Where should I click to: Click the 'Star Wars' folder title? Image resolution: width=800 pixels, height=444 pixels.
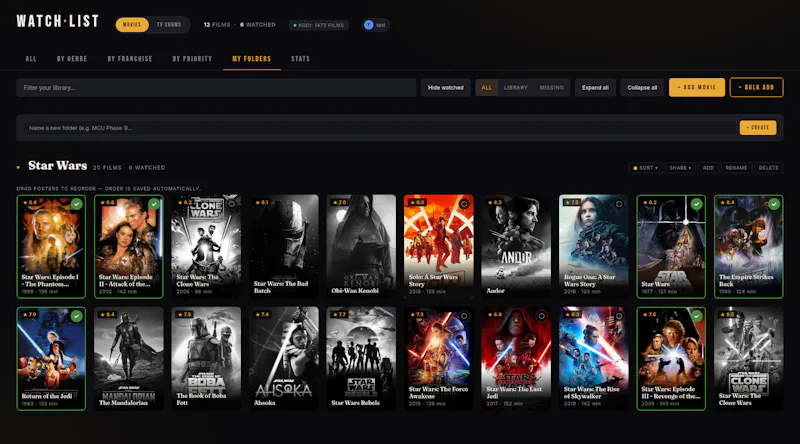(x=58, y=166)
